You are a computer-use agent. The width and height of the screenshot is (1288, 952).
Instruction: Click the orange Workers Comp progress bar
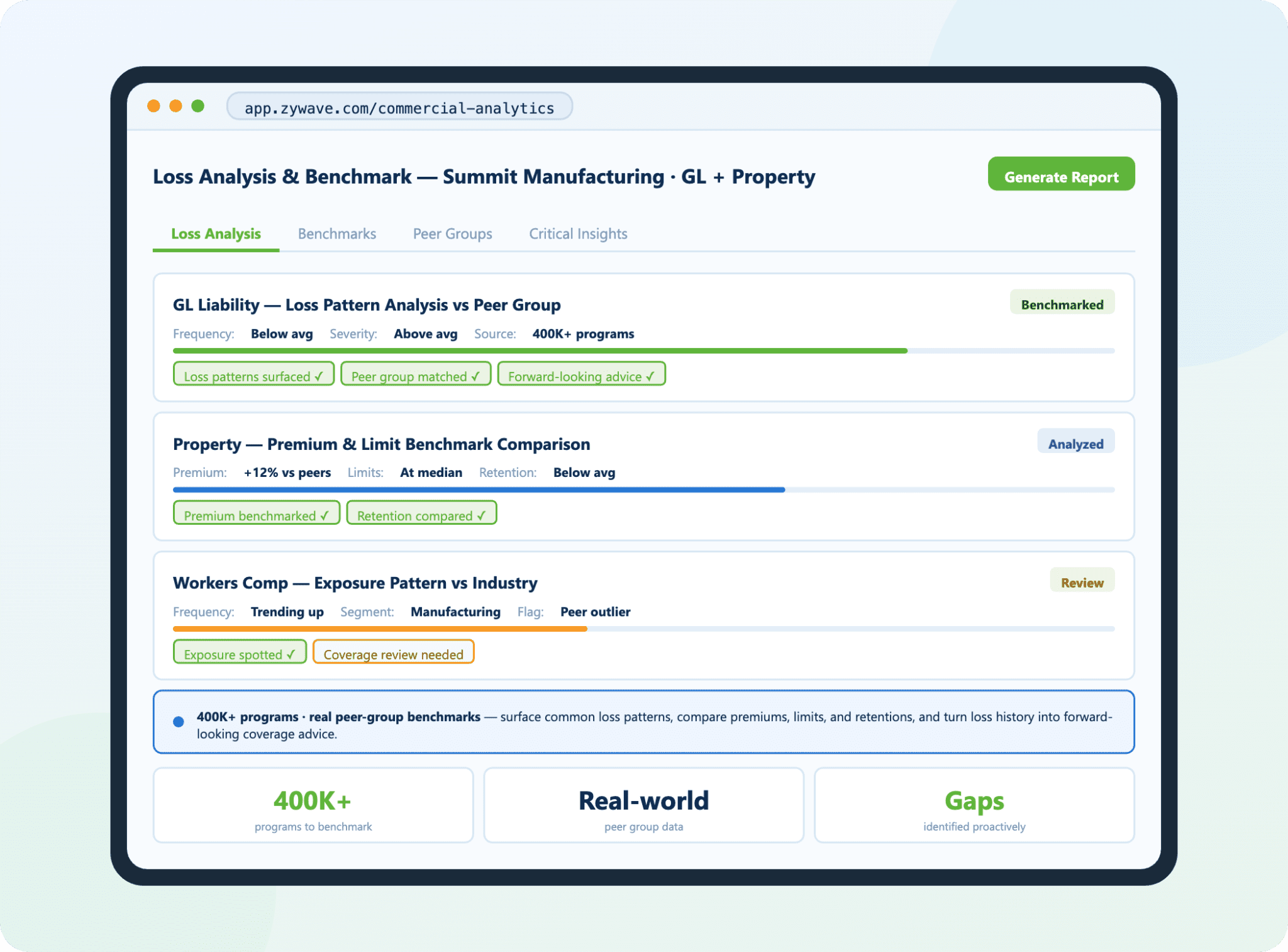[380, 629]
